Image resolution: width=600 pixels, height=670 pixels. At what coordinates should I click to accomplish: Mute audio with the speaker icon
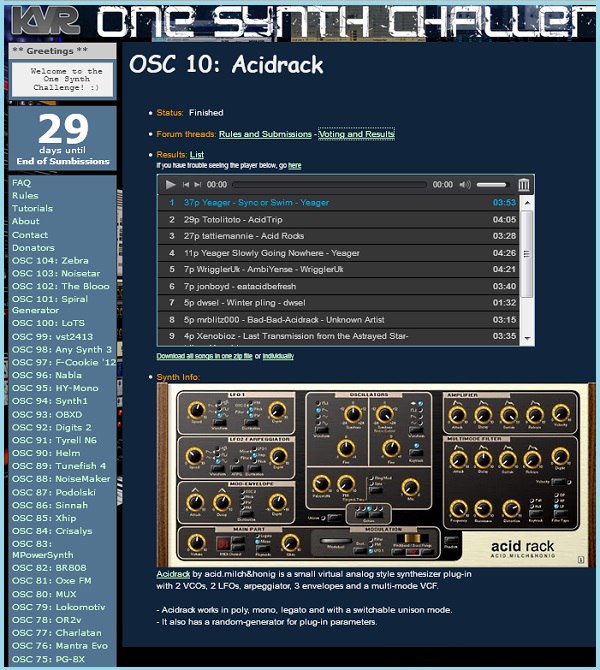tap(465, 185)
